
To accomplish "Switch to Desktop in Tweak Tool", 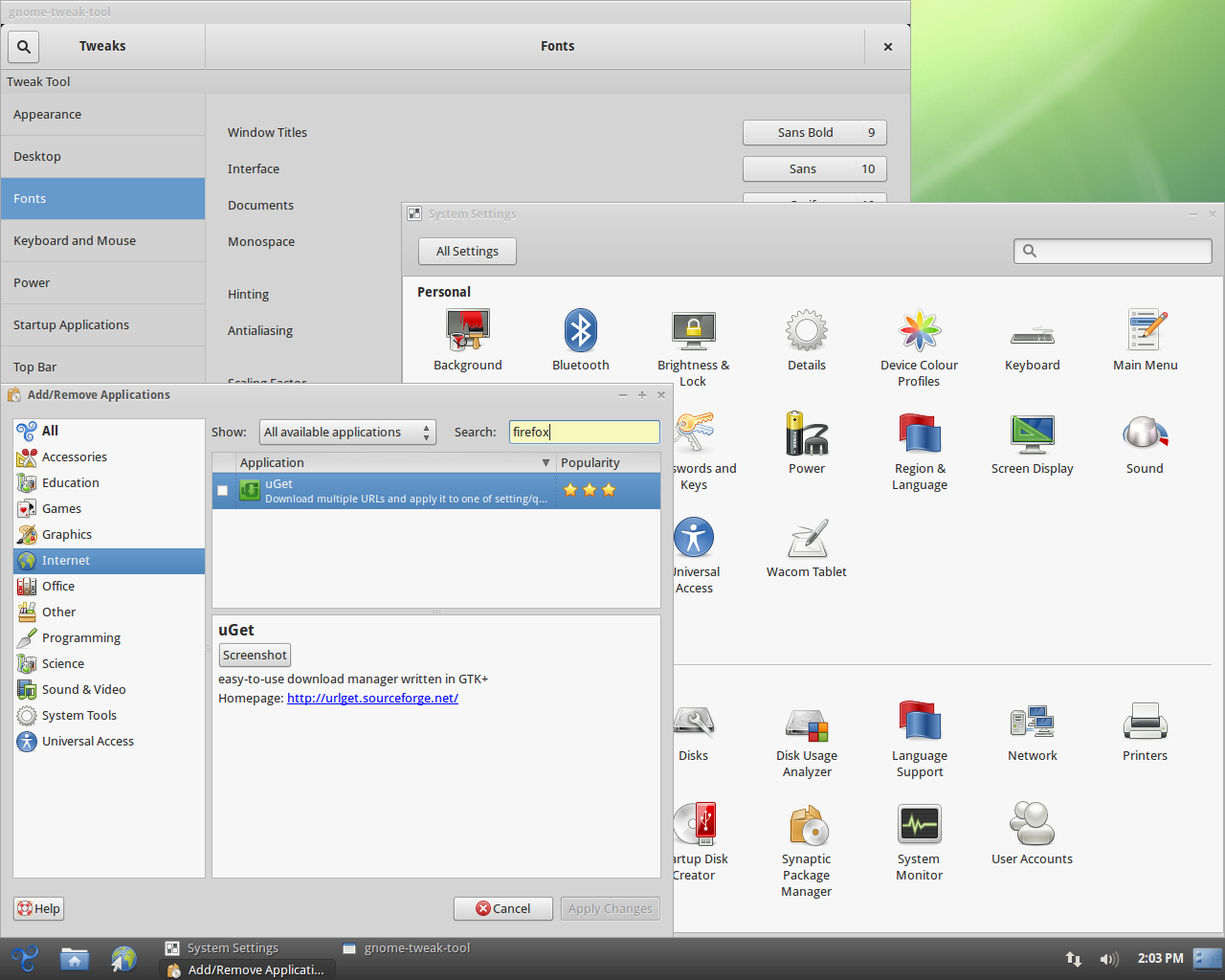I will click(x=102, y=157).
